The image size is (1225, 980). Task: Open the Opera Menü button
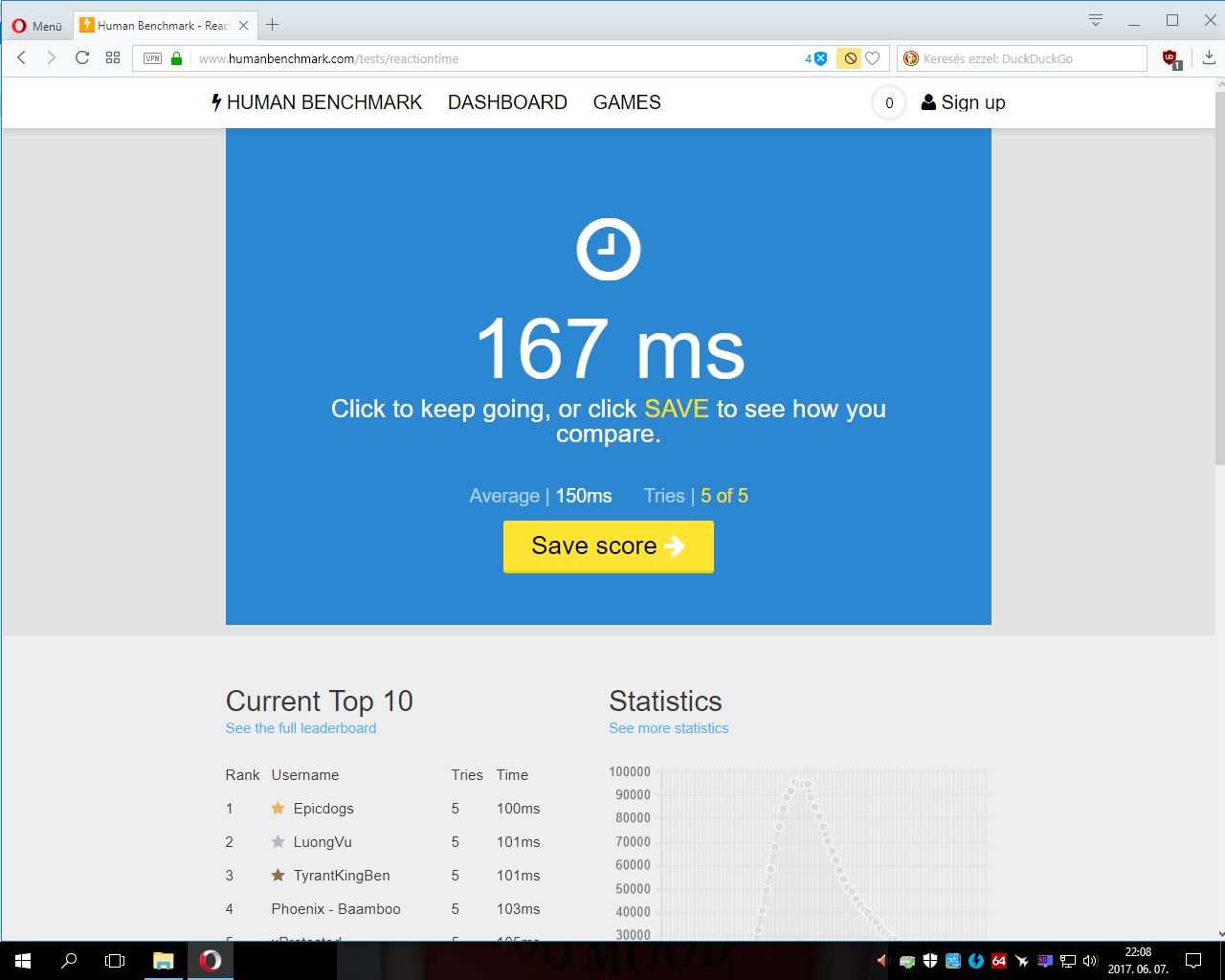click(x=36, y=26)
